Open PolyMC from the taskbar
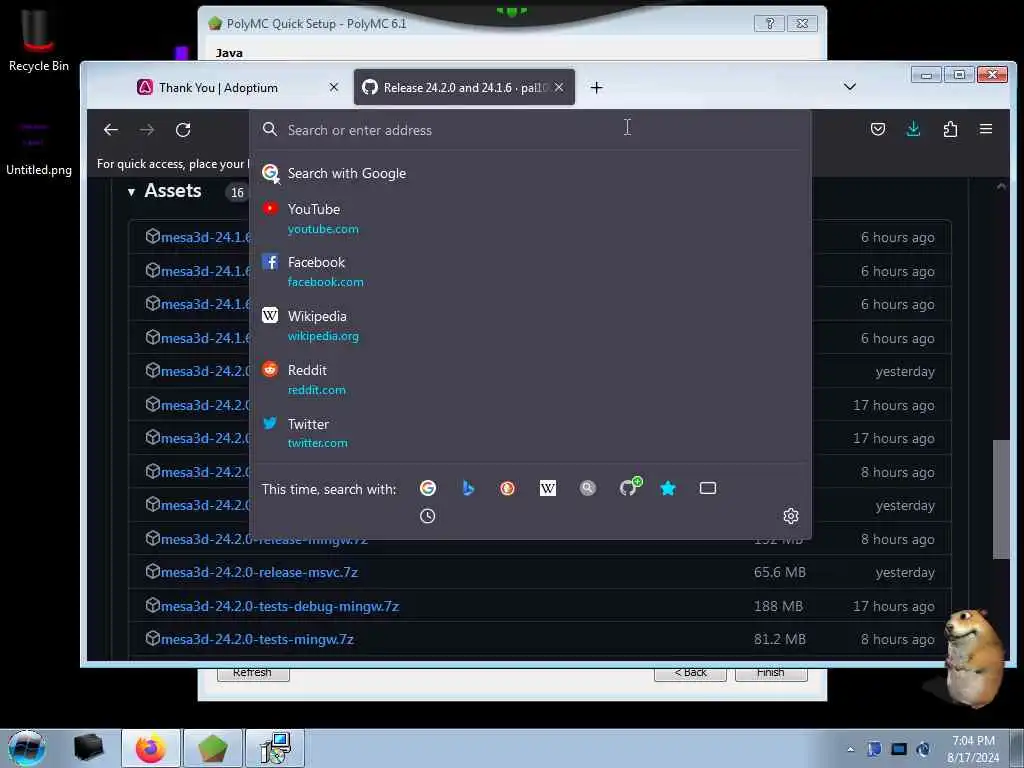This screenshot has width=1024, height=768. tap(212, 748)
